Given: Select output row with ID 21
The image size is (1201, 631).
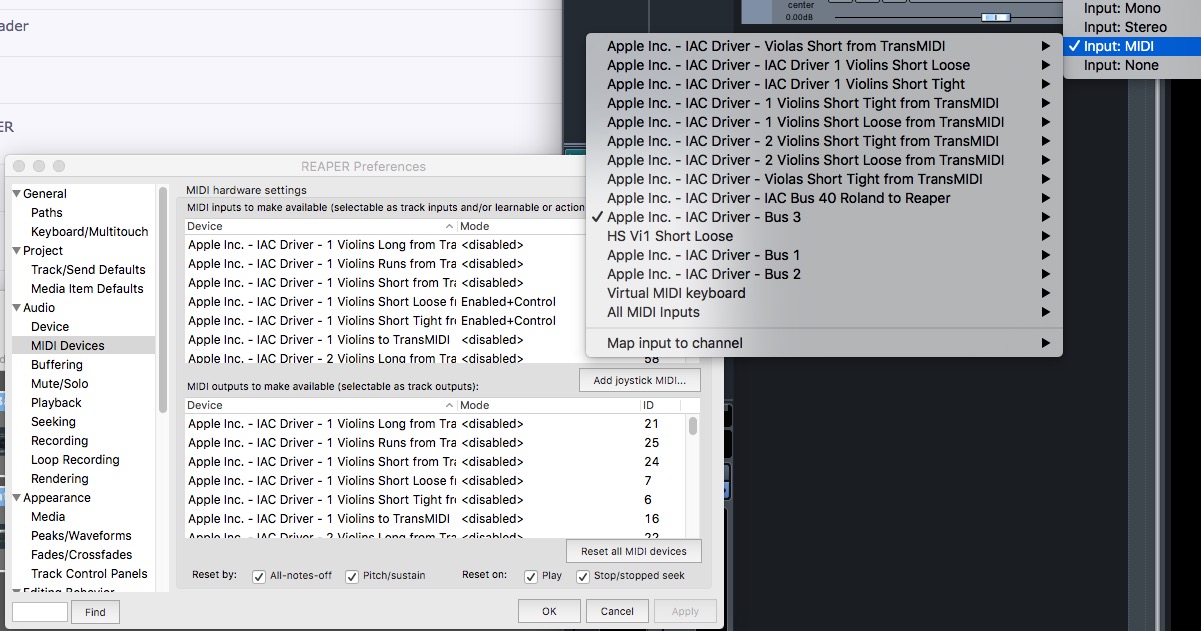Looking at the screenshot, I should pos(436,424).
